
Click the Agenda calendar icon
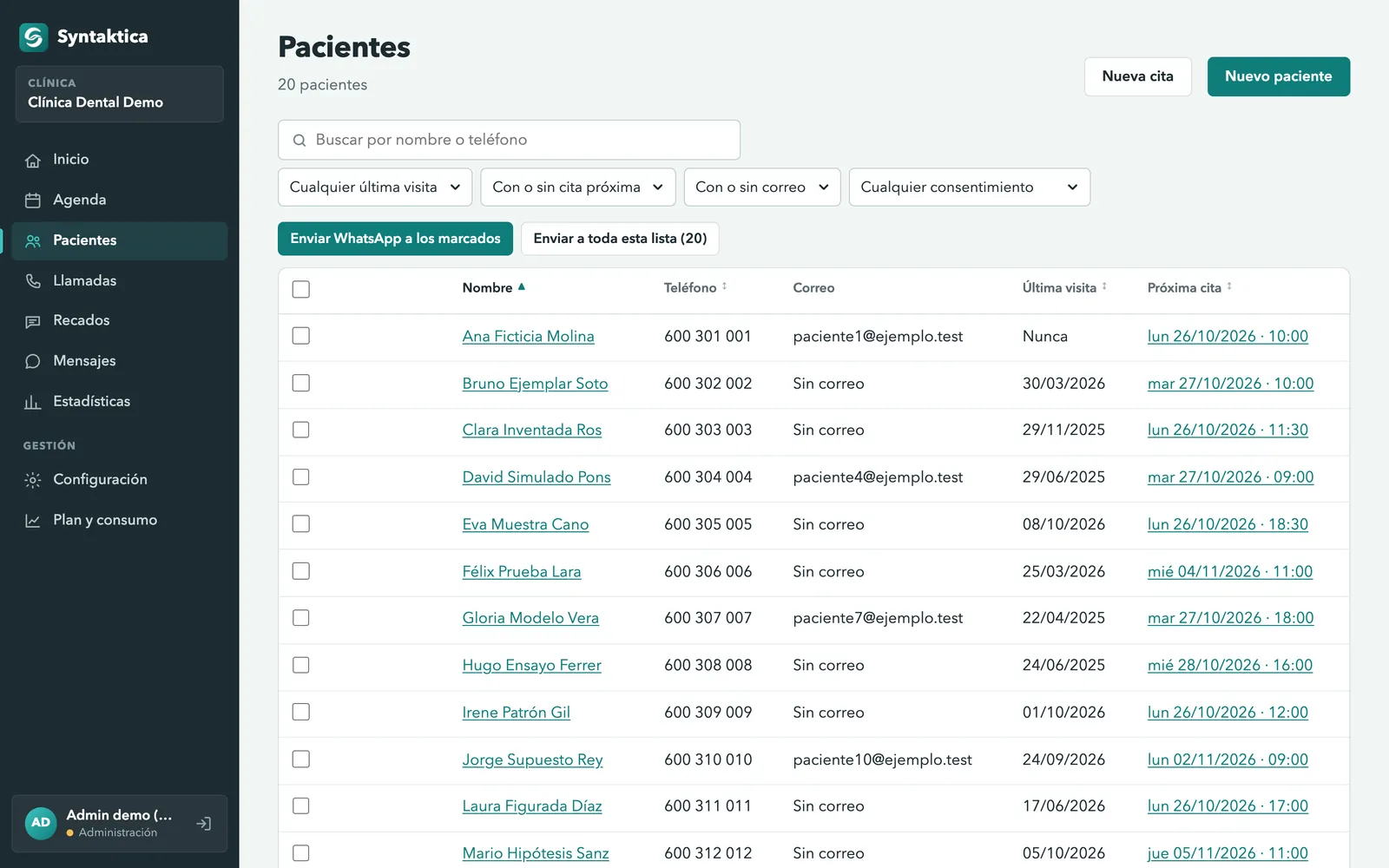coord(33,201)
